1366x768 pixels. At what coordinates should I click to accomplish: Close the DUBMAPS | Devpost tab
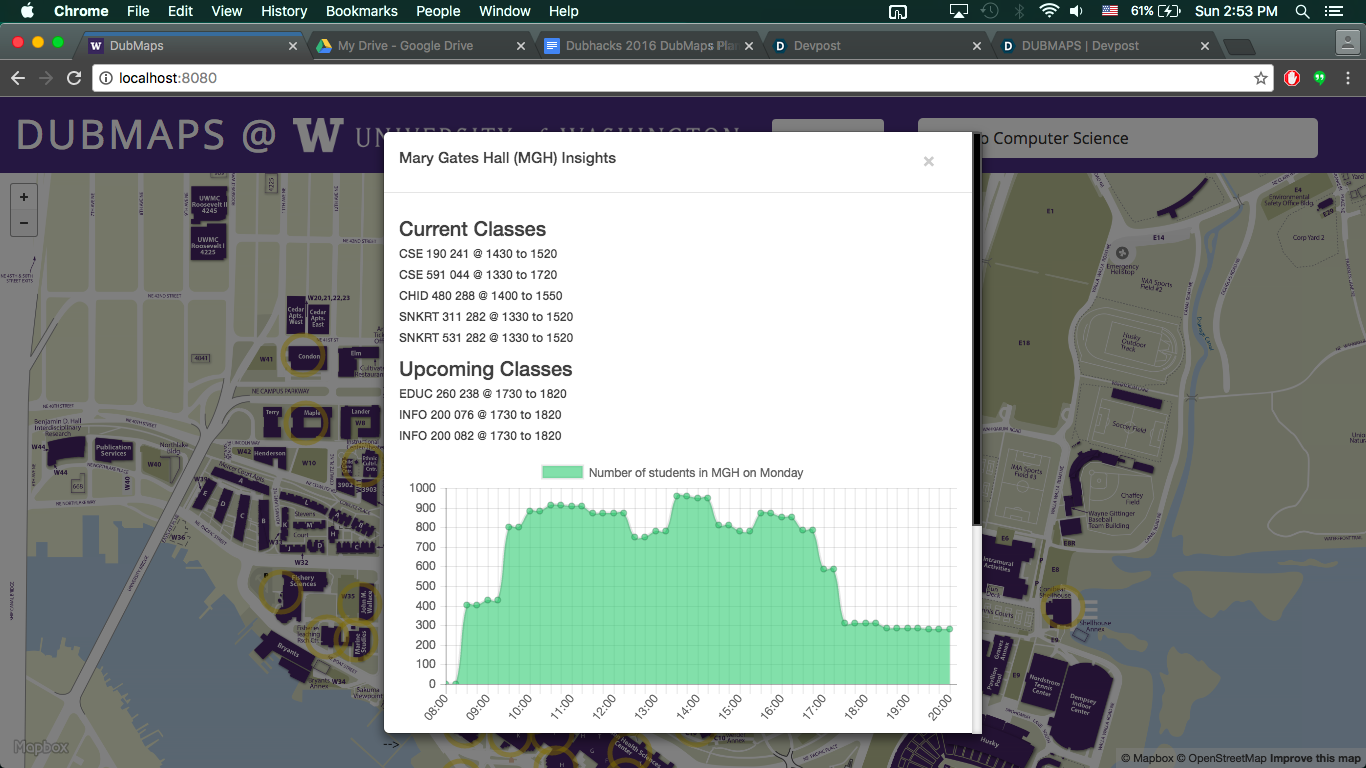click(x=1205, y=46)
